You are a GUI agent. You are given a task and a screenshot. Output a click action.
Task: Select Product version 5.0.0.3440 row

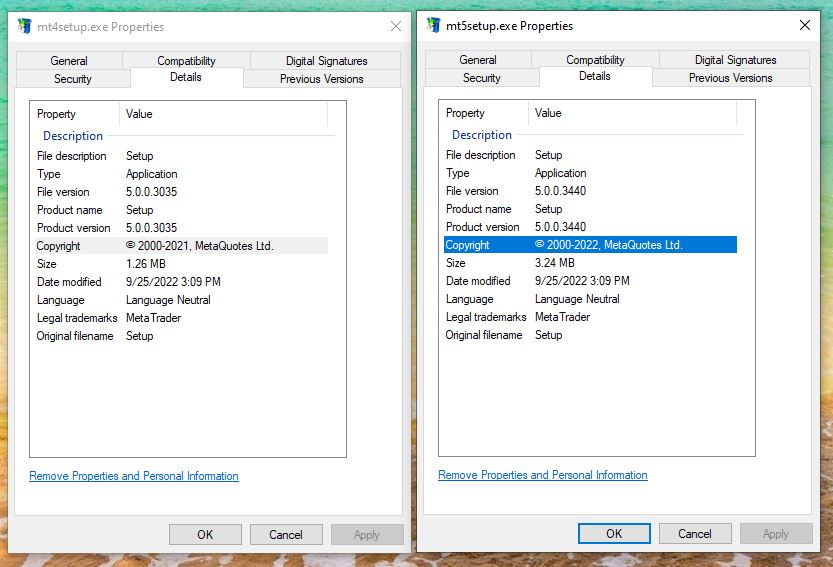[x=591, y=227]
